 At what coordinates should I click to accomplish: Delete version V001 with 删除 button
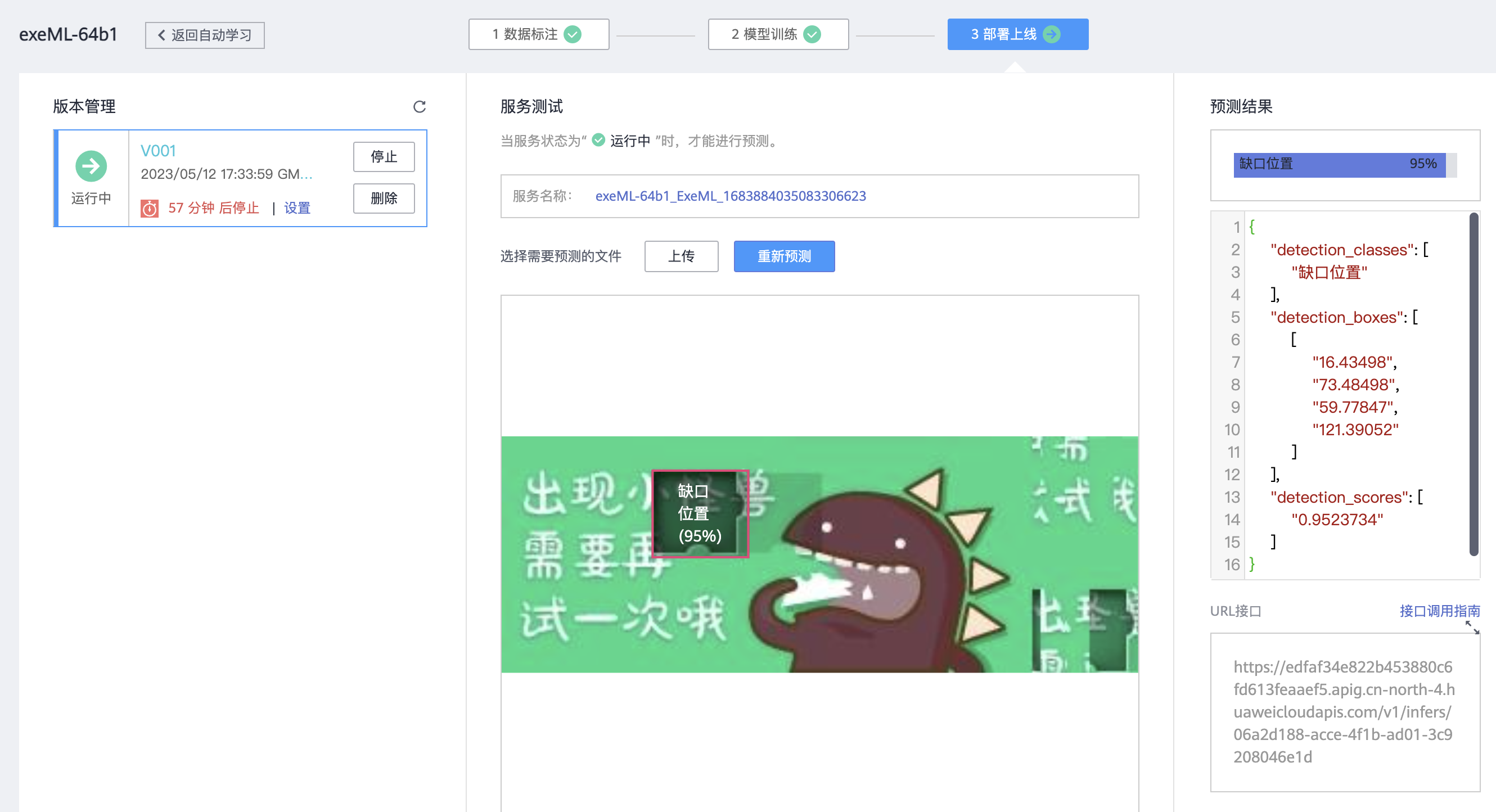384,198
